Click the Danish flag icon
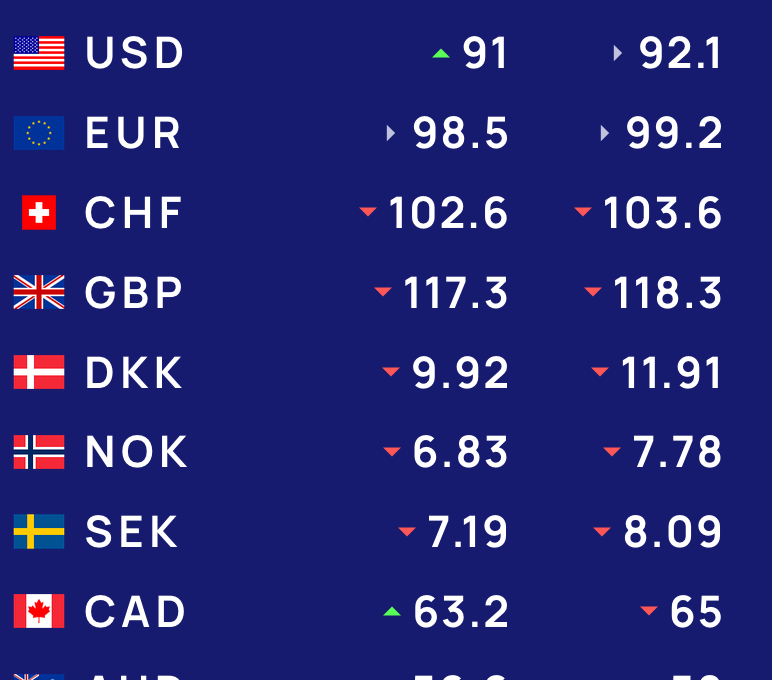The height and width of the screenshot is (680, 772). (39, 372)
